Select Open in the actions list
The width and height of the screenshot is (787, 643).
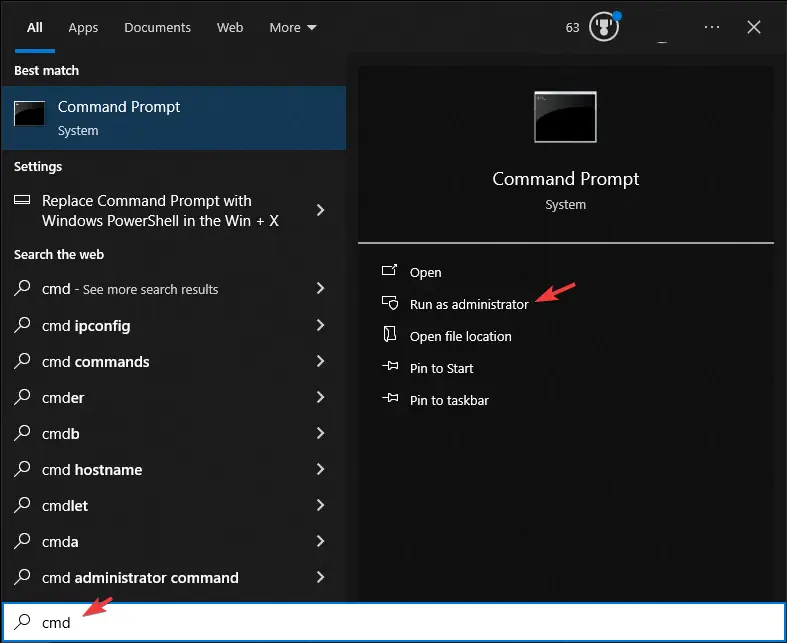(x=426, y=273)
